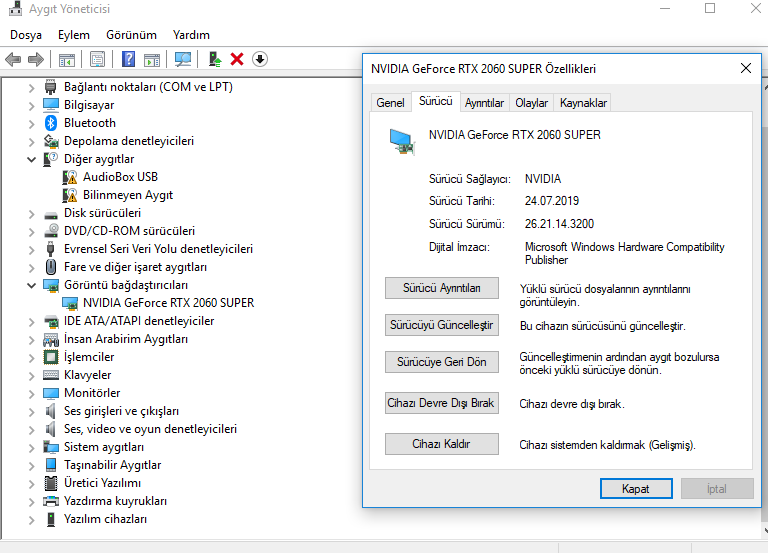This screenshot has height=553, width=768.
Task: Click the İşlemciler processor icon
Action: coord(51,357)
